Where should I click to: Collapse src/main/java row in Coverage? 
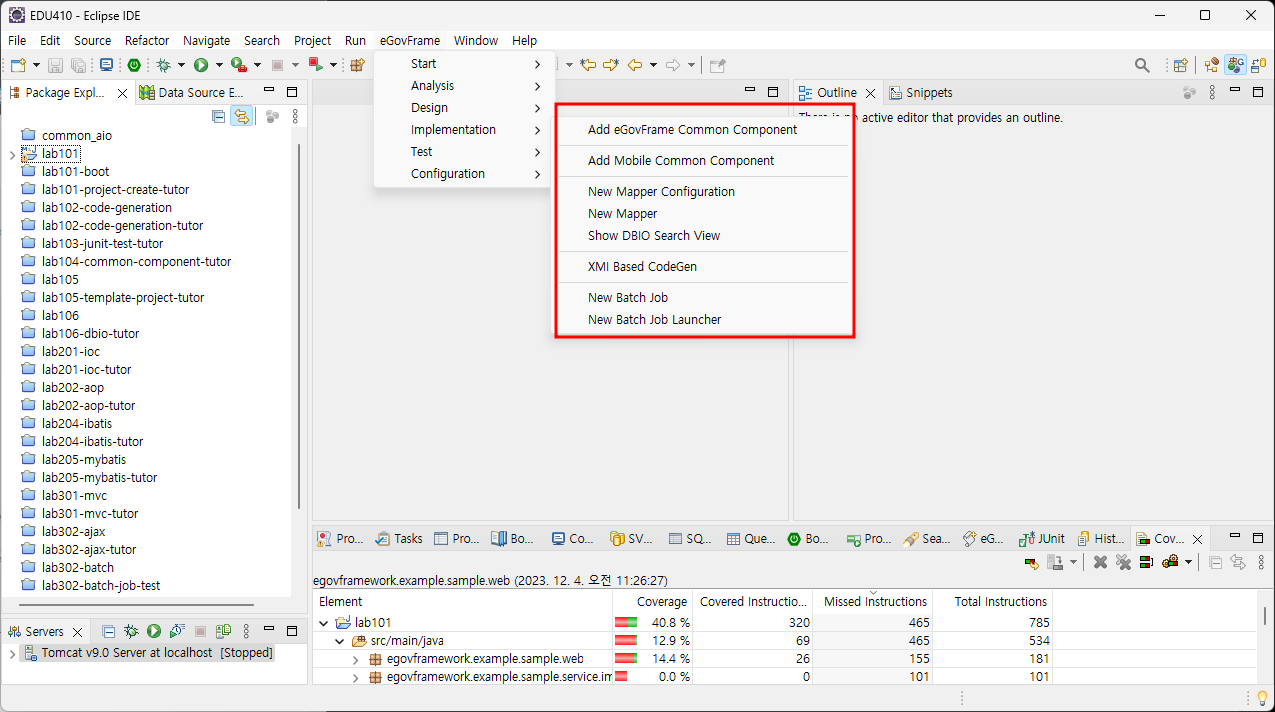(339, 641)
